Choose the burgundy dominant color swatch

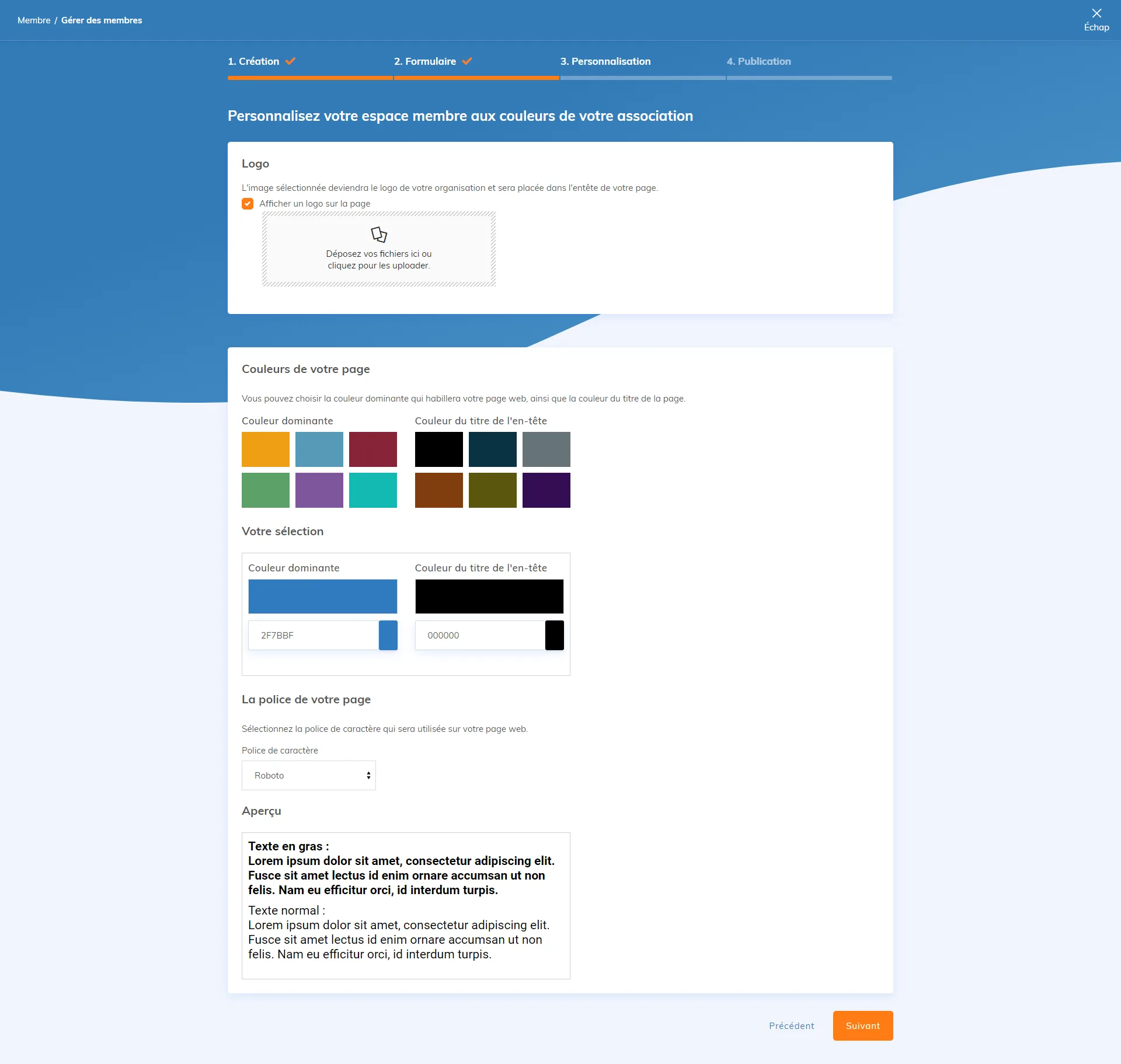373,449
